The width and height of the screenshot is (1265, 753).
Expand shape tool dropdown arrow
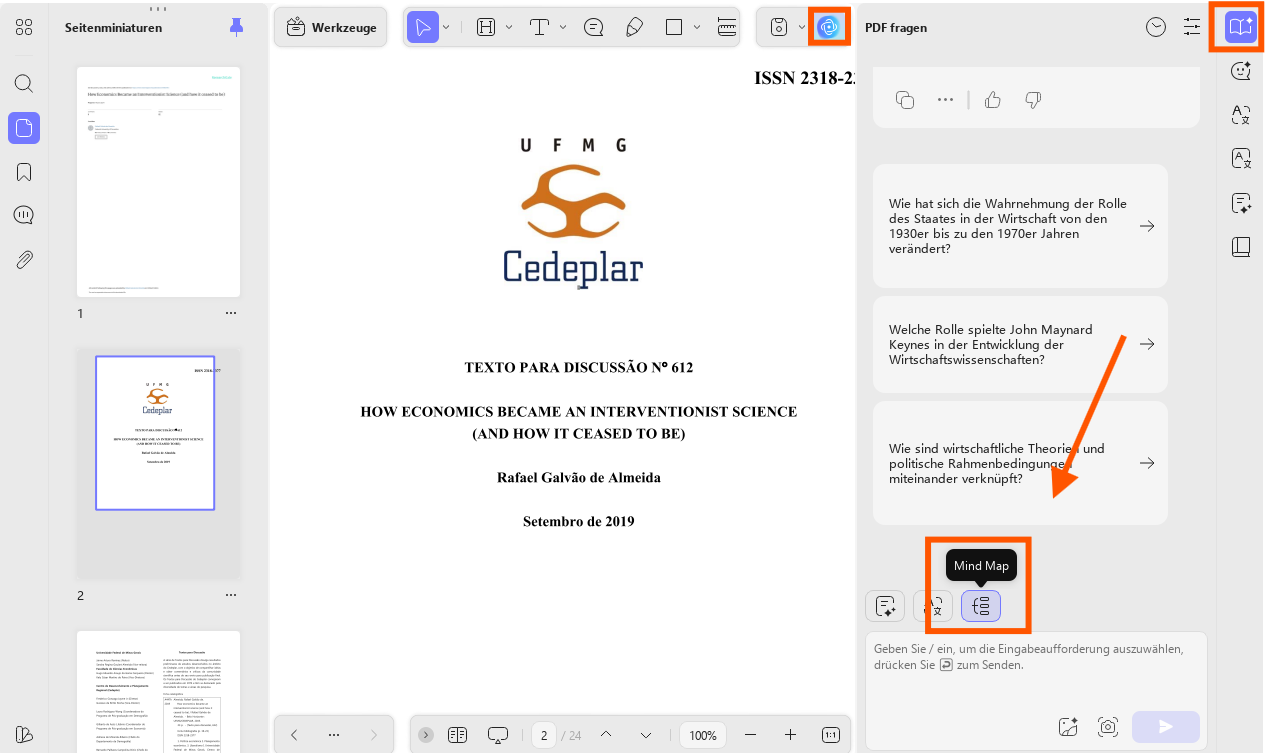(x=697, y=27)
